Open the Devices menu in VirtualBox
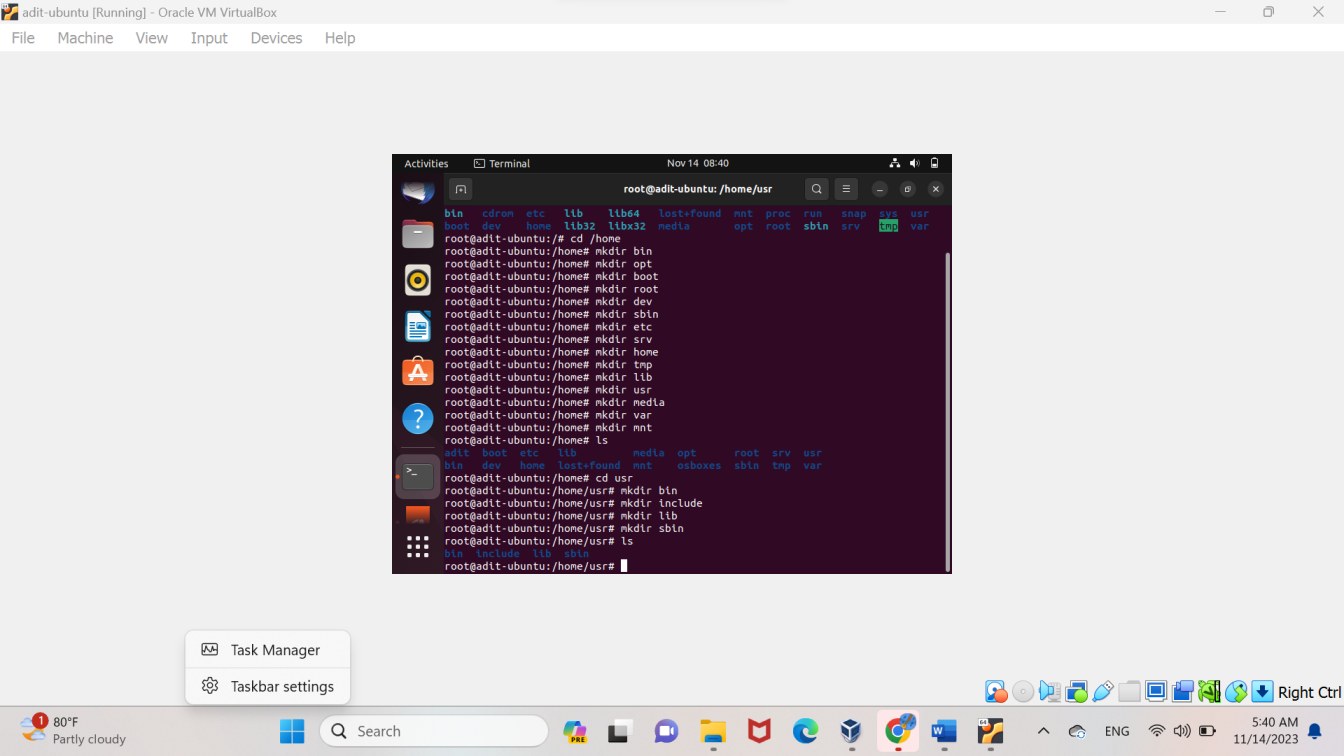The height and width of the screenshot is (756, 1344). click(x=276, y=38)
